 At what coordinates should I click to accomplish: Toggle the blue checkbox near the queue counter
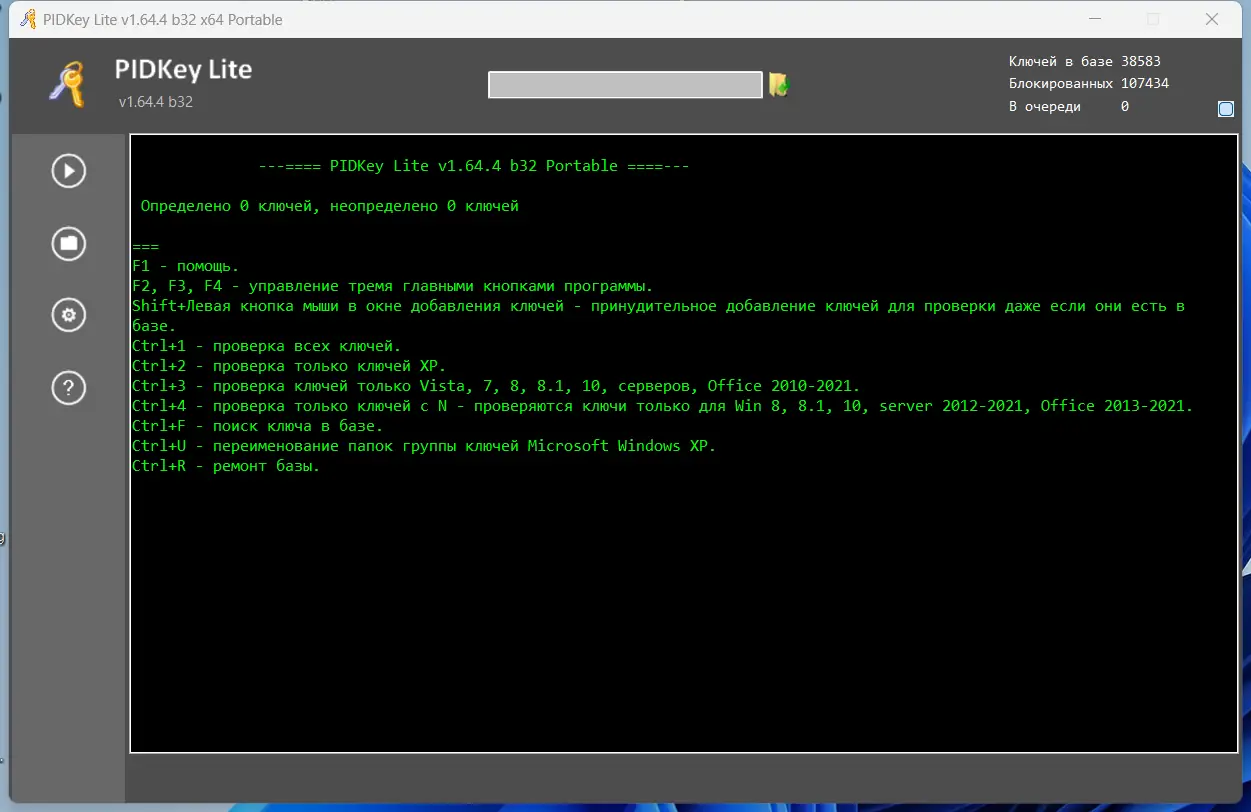pos(1225,108)
